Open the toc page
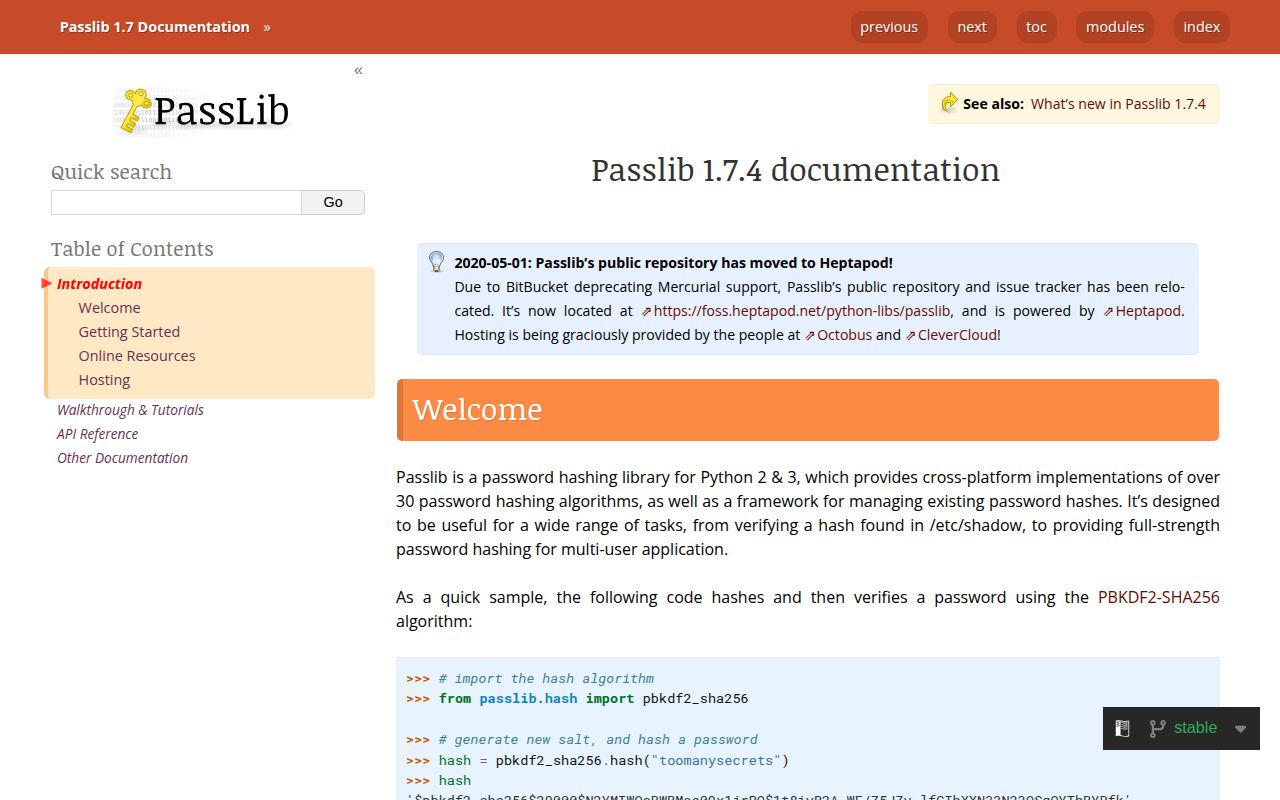The image size is (1280, 800). pyautogui.click(x=1036, y=27)
